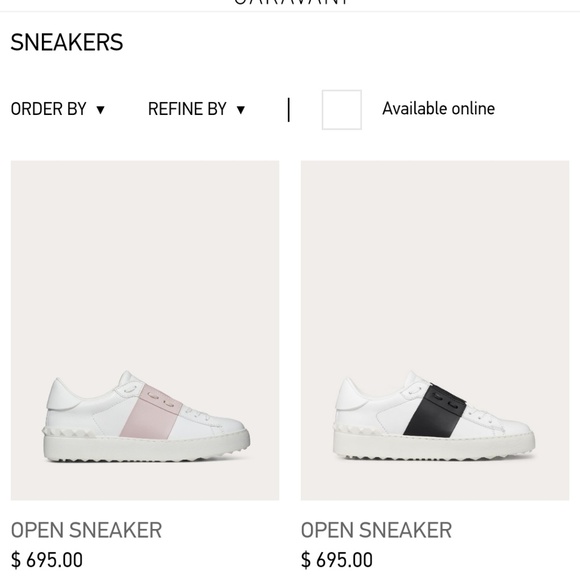Open the pink stripe Open Sneaker image

click(x=145, y=330)
